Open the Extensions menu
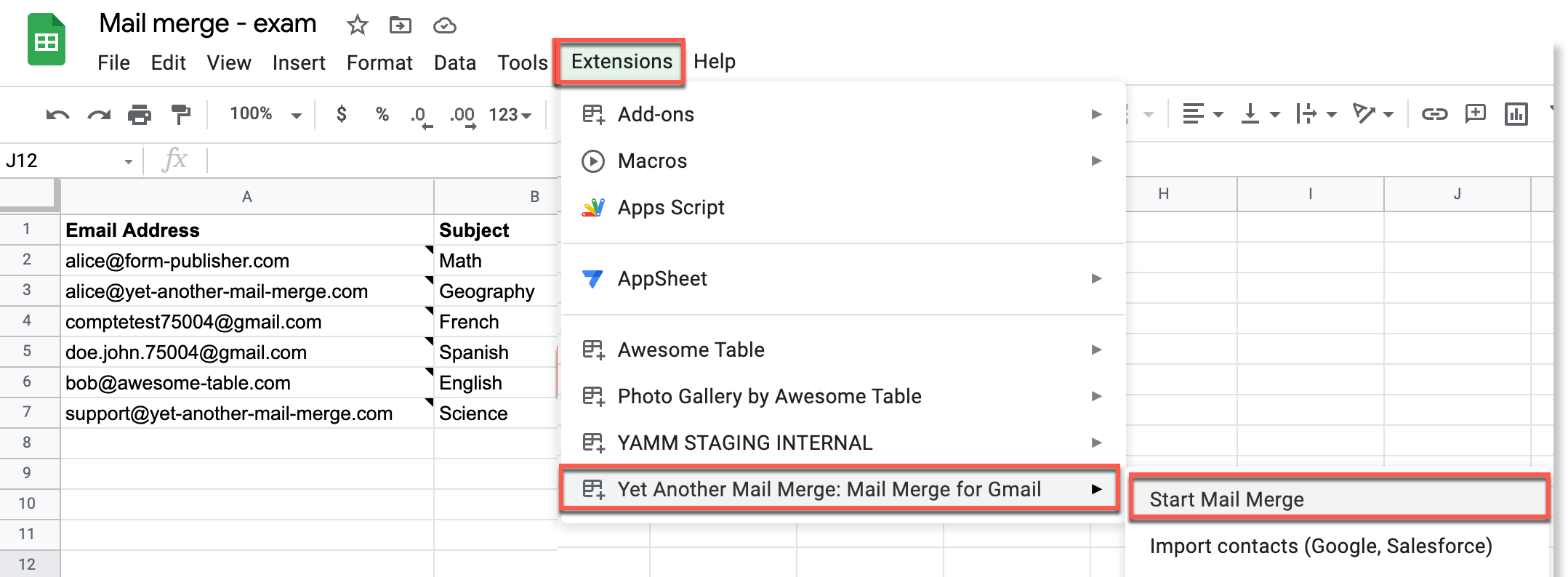Image resolution: width=1568 pixels, height=577 pixels. click(622, 62)
